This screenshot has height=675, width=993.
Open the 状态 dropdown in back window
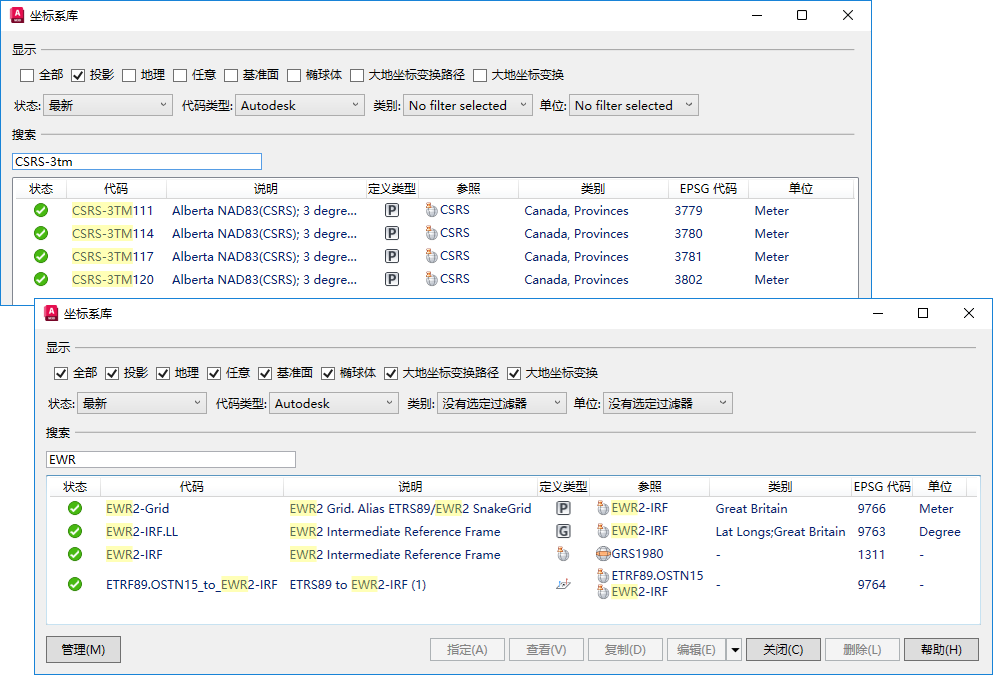pos(108,105)
